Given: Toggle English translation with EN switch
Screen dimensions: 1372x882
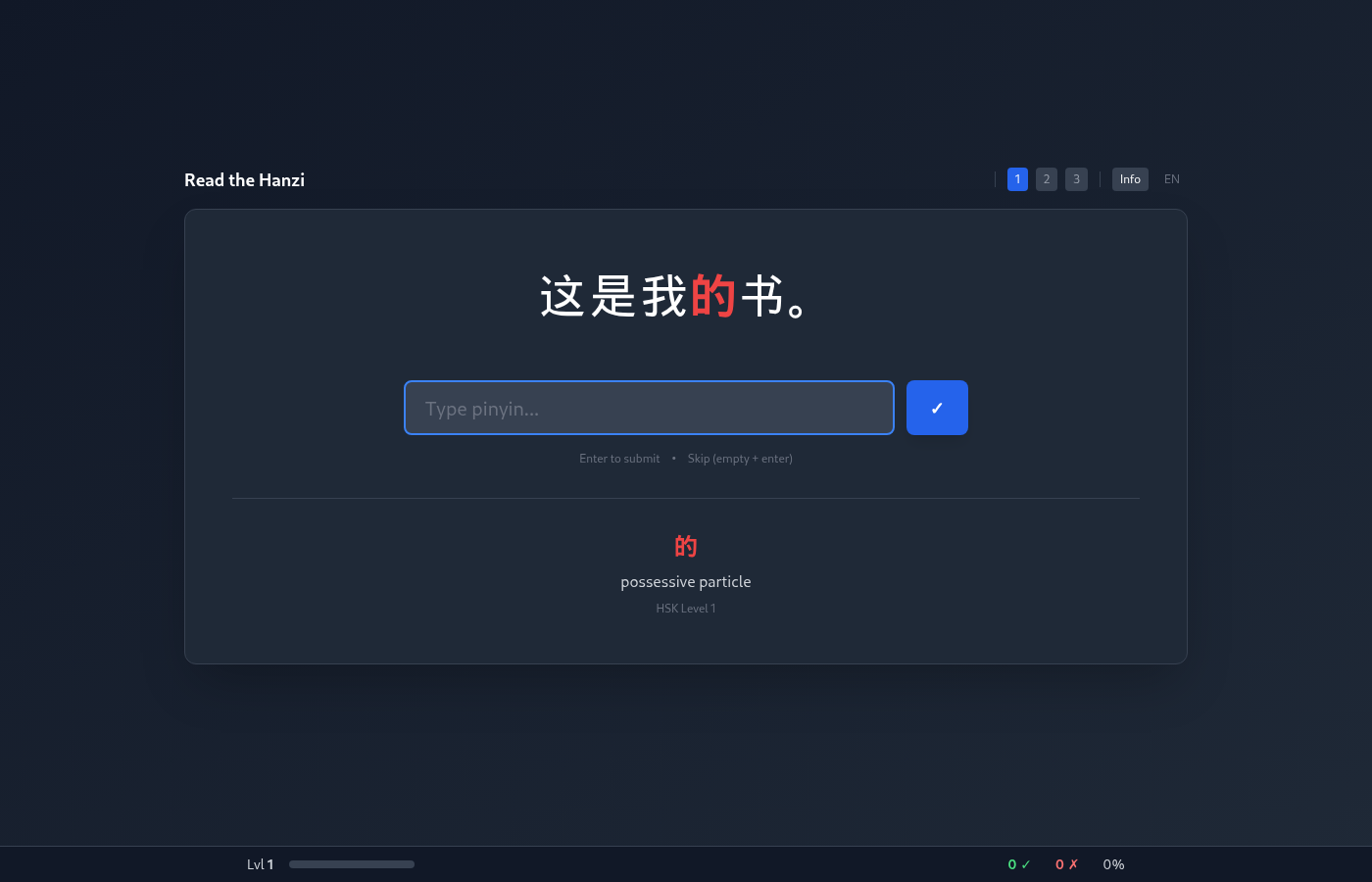Looking at the screenshot, I should click(x=1172, y=179).
